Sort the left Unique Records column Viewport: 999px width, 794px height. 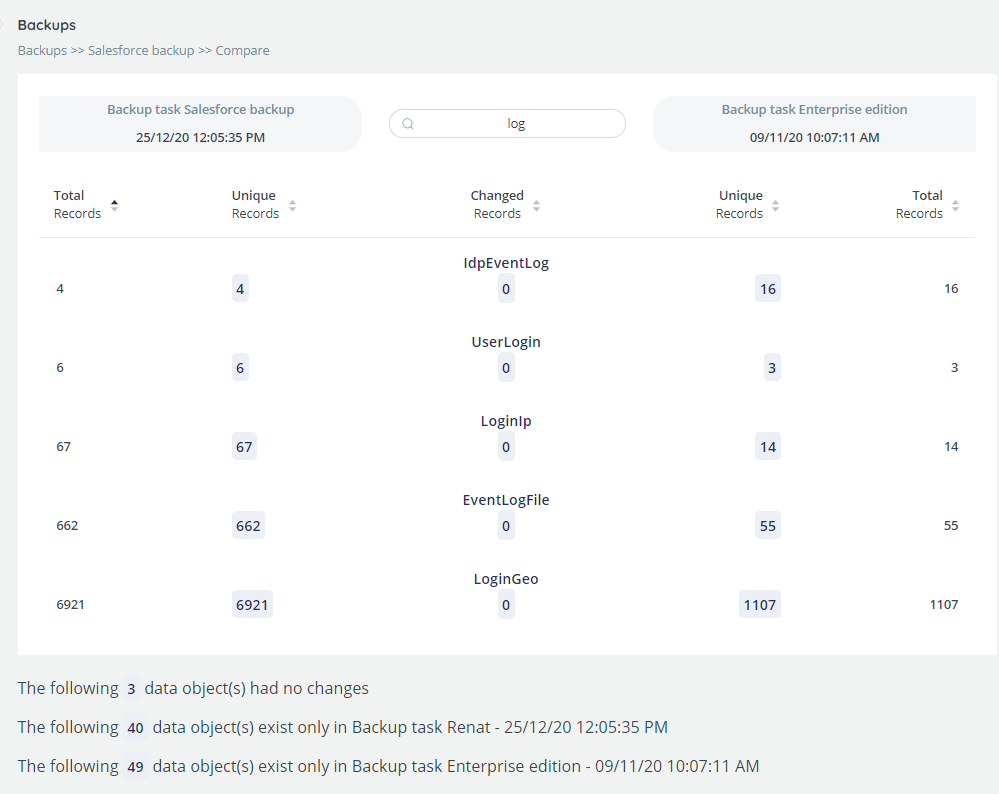point(291,205)
